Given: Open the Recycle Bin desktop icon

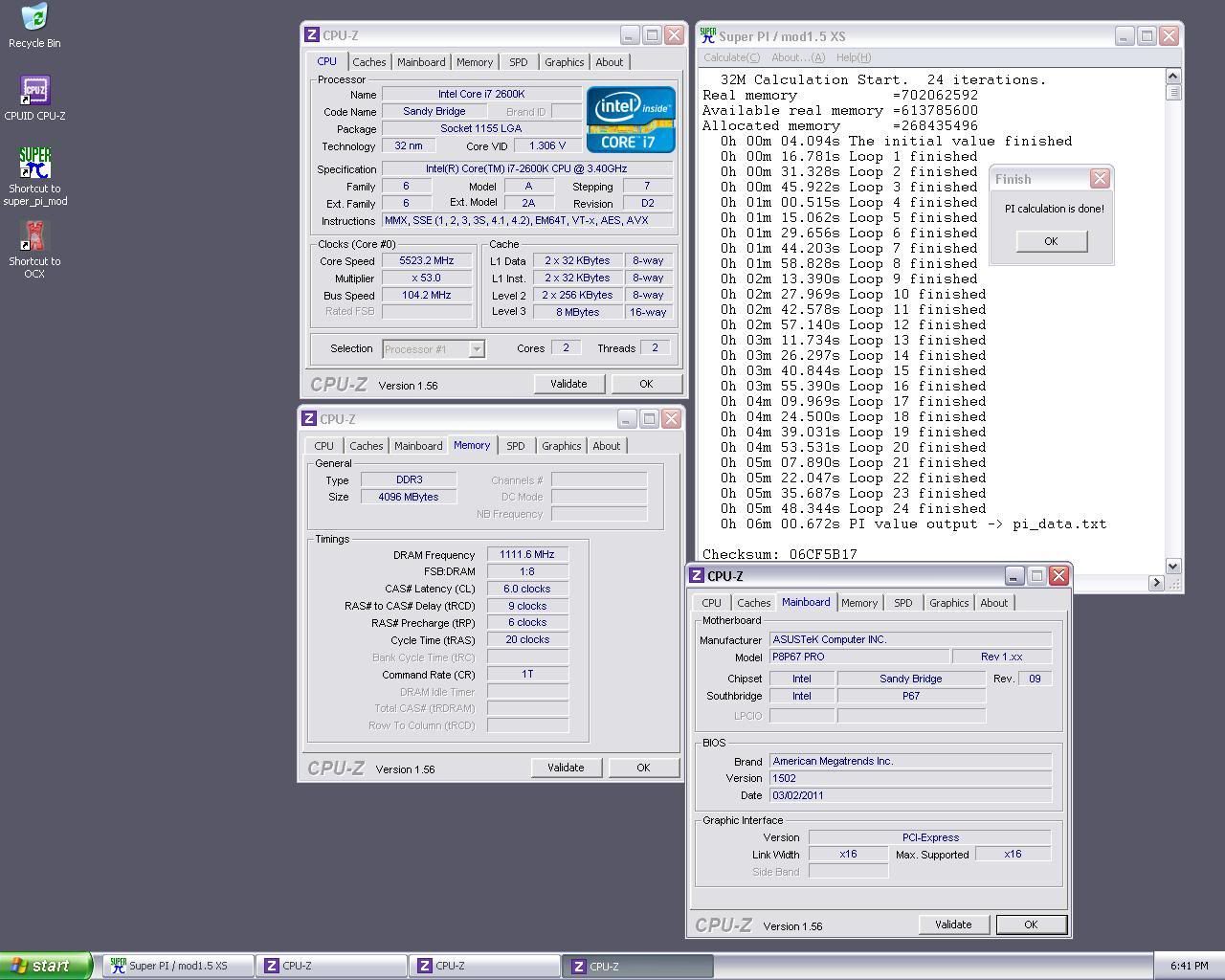Looking at the screenshot, I should [34, 19].
